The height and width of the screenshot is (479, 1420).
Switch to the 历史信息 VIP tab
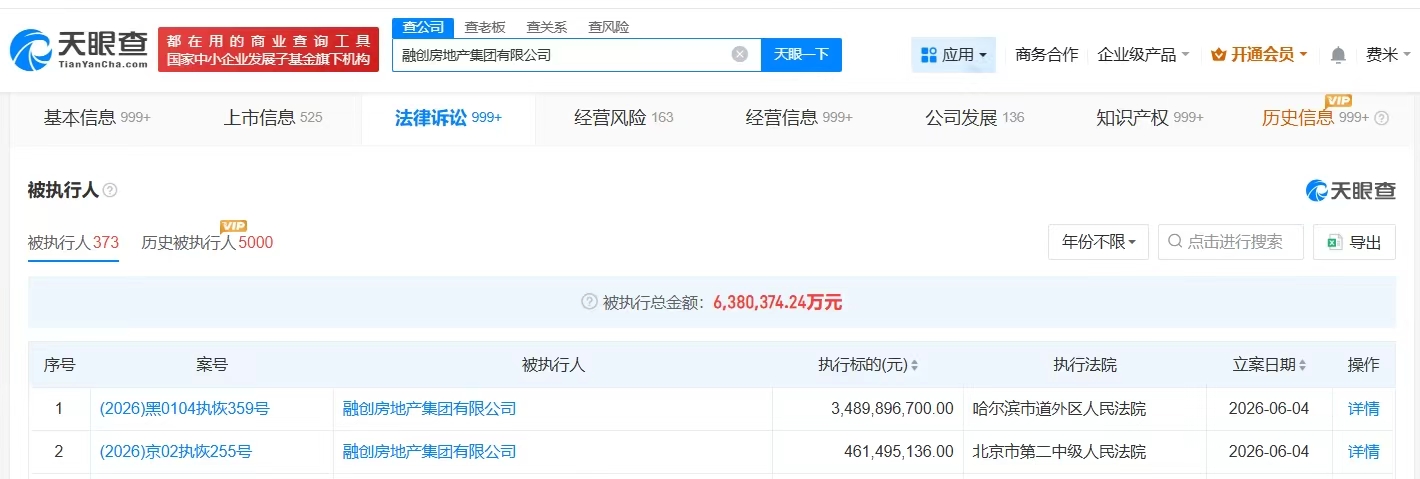point(1315,118)
